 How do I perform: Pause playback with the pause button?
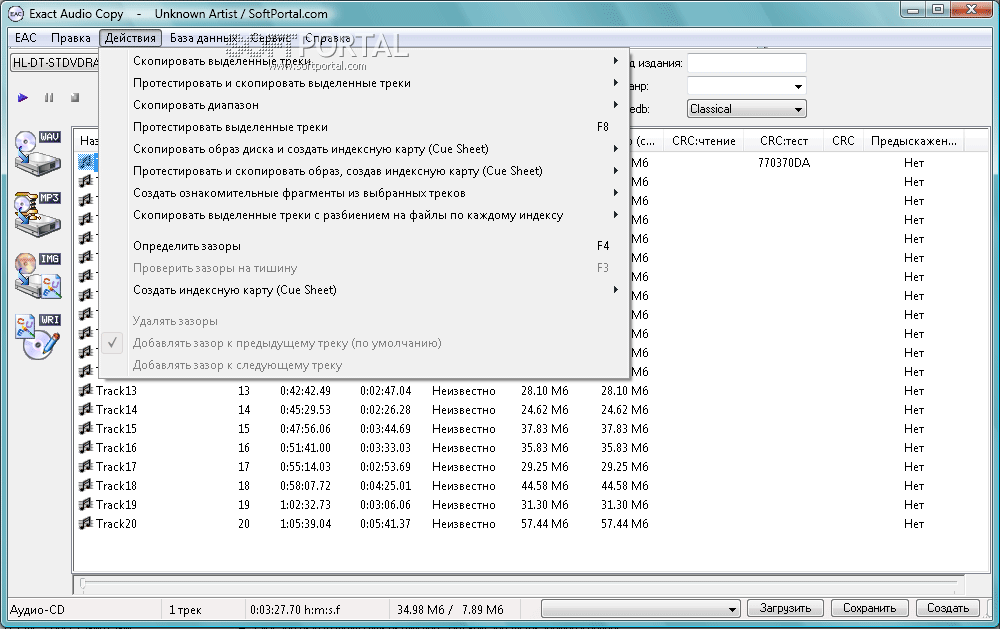[x=49, y=98]
